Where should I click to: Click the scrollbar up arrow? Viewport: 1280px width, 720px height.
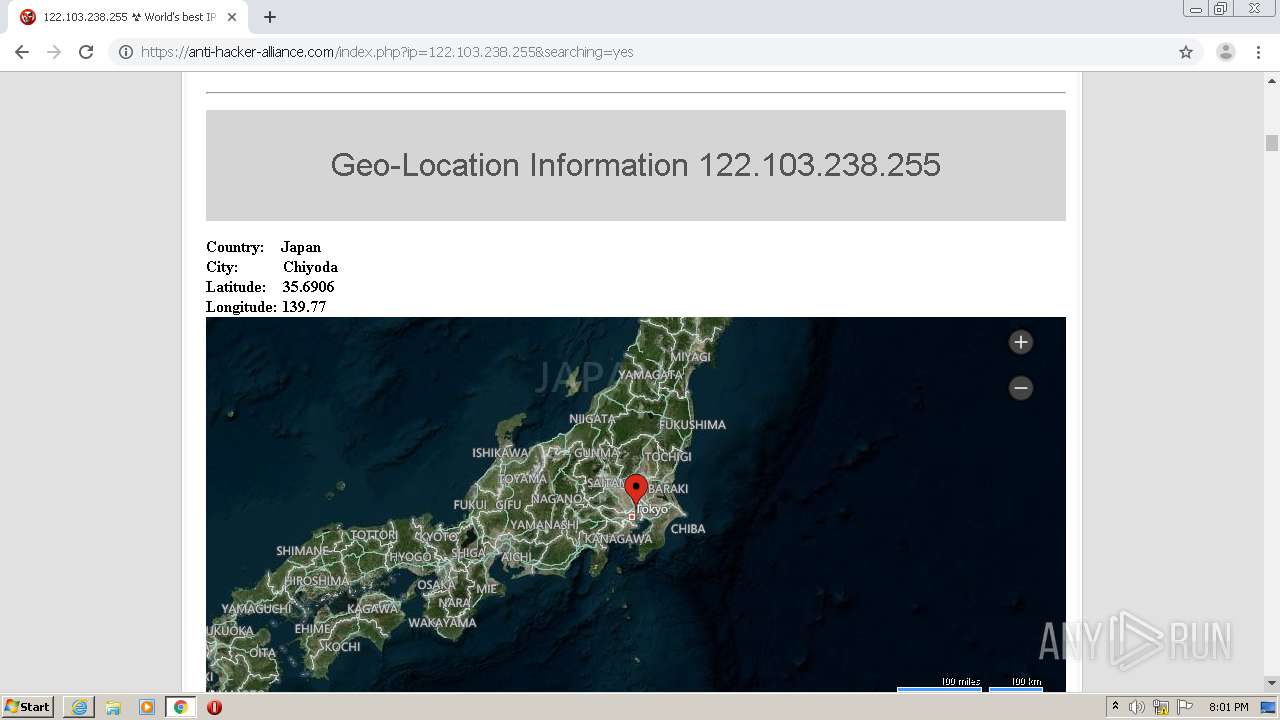coord(1272,80)
